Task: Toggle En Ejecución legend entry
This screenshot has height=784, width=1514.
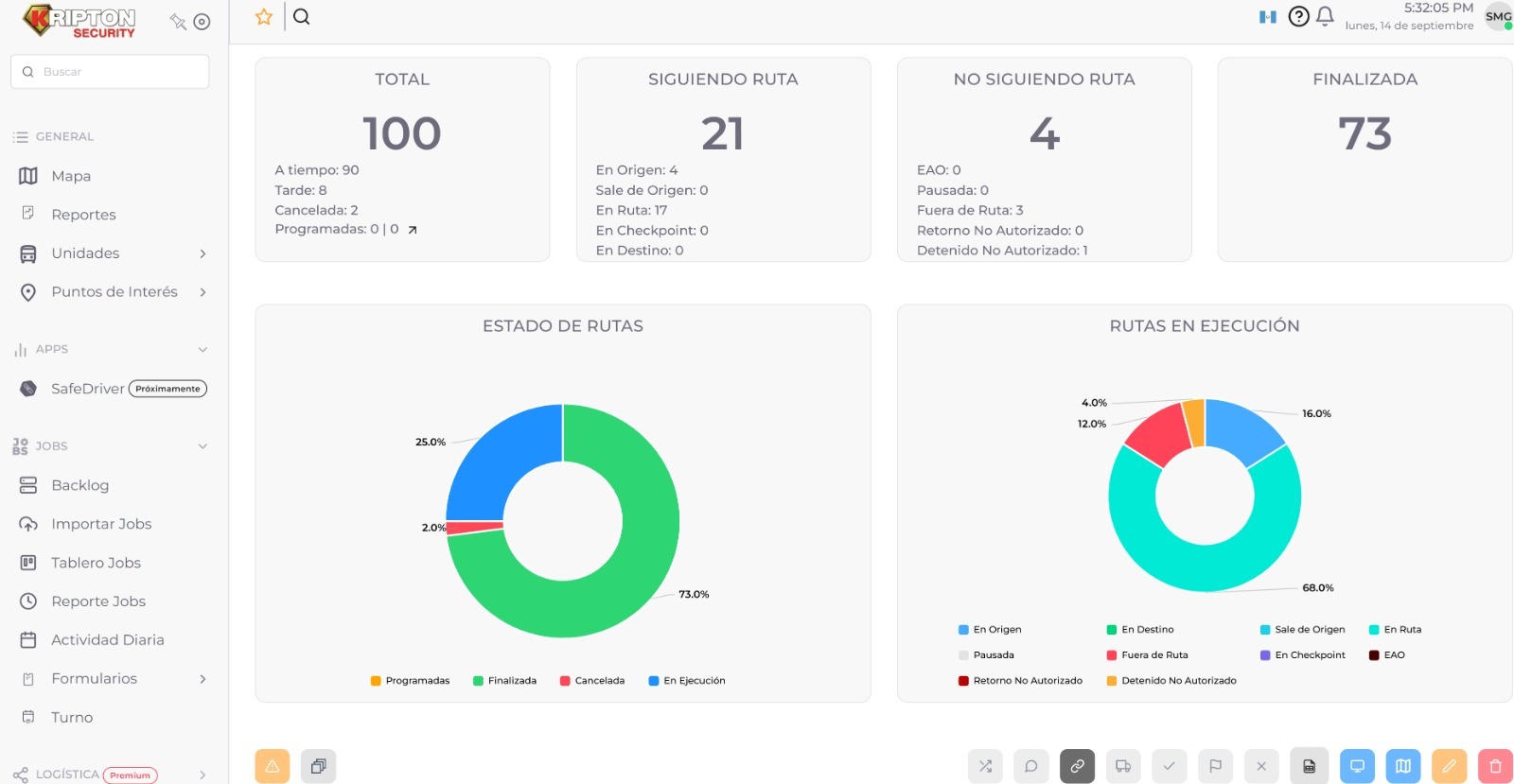Action: tap(687, 681)
